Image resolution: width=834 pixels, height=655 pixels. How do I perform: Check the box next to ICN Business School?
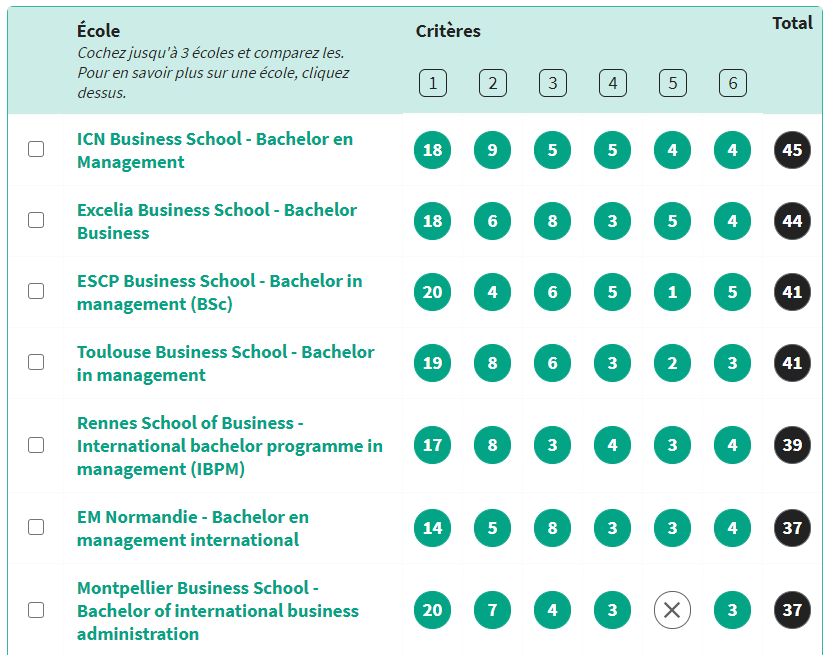coord(37,150)
